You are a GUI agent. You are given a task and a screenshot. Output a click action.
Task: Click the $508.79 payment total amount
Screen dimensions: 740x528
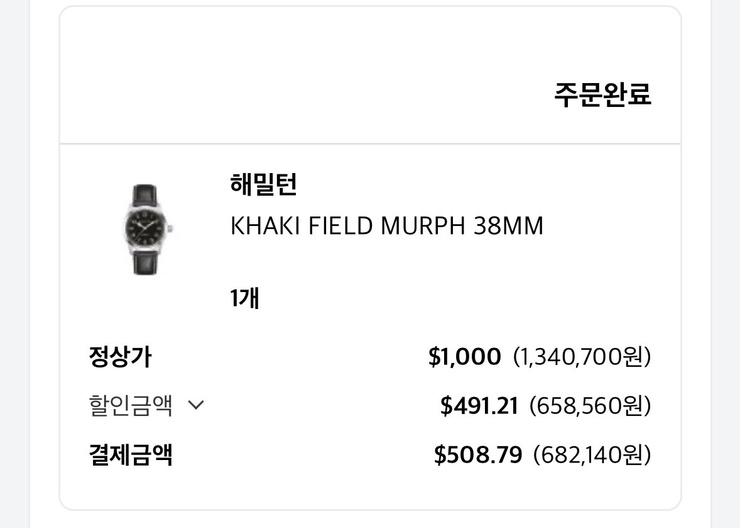[478, 455]
